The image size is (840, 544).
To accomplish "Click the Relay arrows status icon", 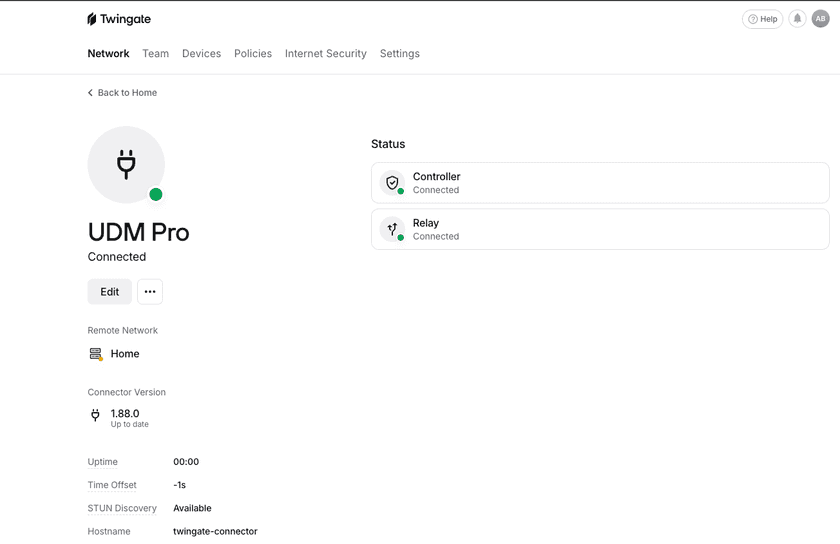I will point(392,229).
